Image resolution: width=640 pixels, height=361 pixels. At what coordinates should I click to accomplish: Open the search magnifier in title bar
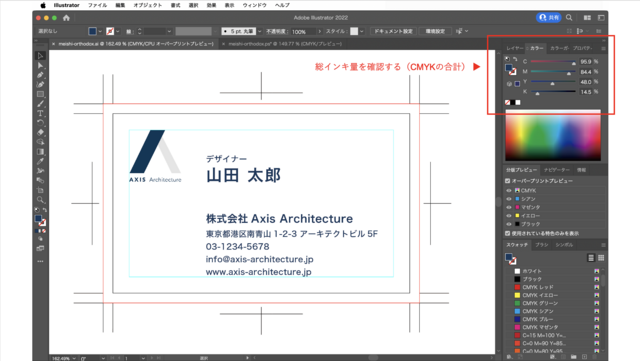(569, 18)
